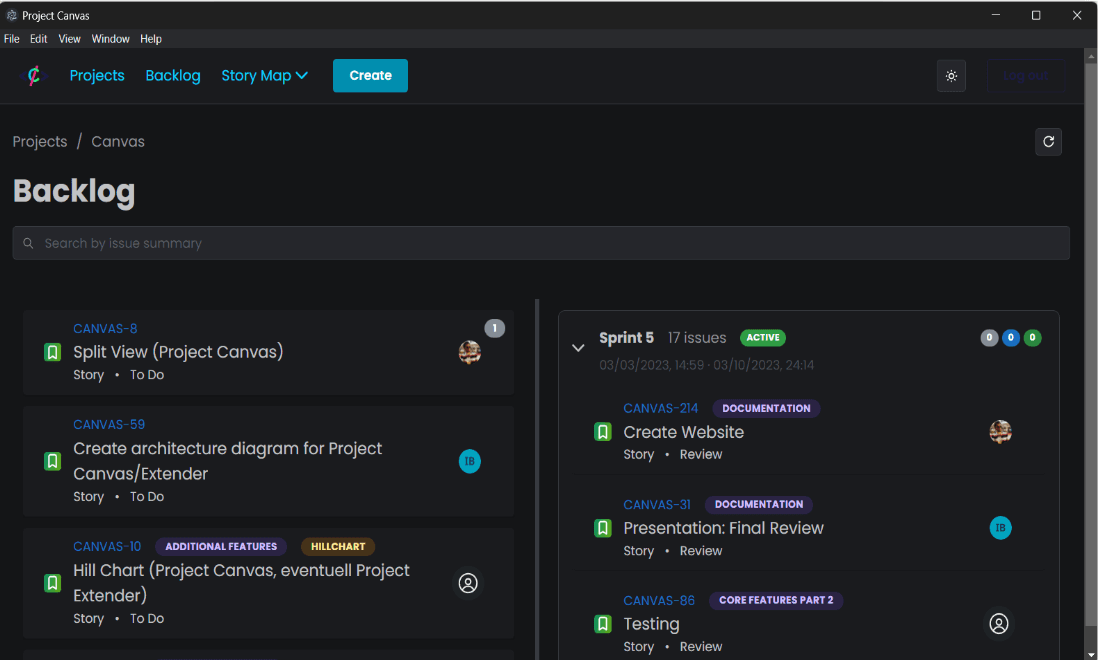Collapse the Sprint 5 section

(x=578, y=347)
